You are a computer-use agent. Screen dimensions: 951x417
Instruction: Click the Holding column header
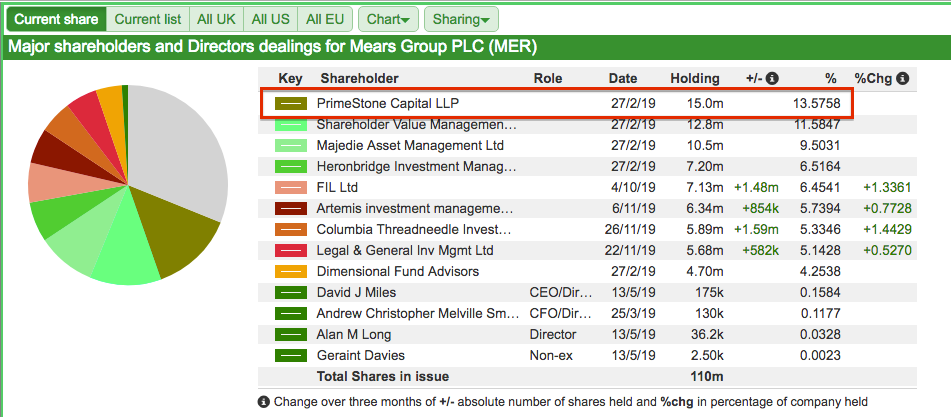[x=695, y=78]
